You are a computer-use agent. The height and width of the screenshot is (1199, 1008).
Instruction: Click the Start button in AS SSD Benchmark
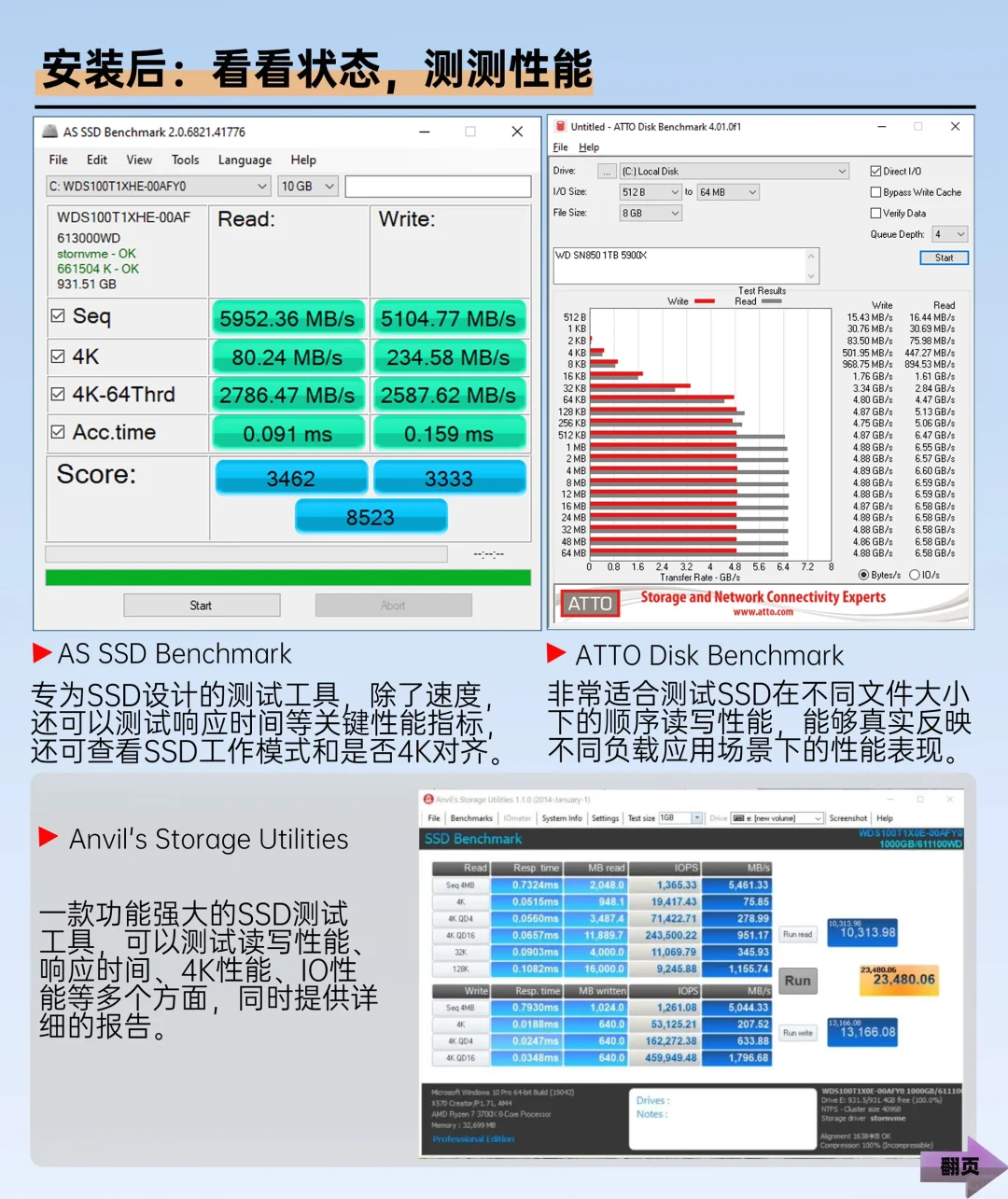pyautogui.click(x=202, y=606)
